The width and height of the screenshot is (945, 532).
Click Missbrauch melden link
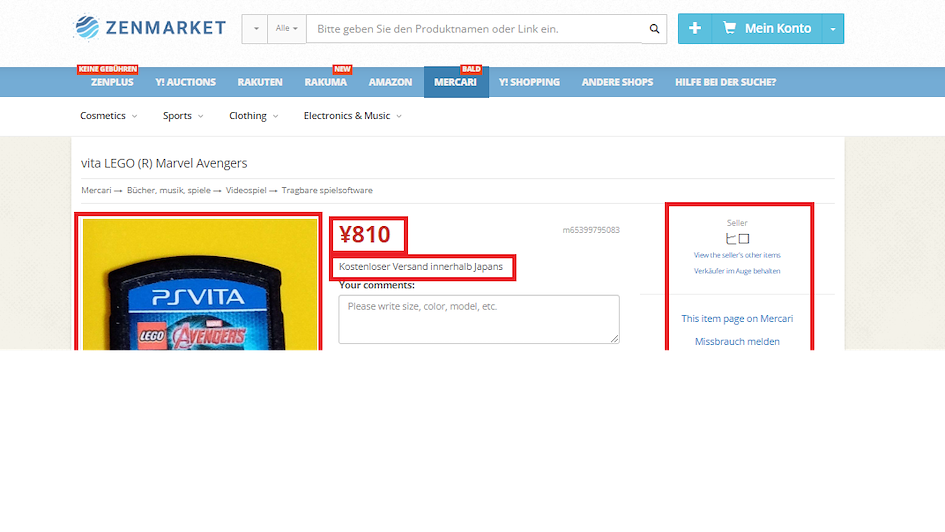point(737,342)
